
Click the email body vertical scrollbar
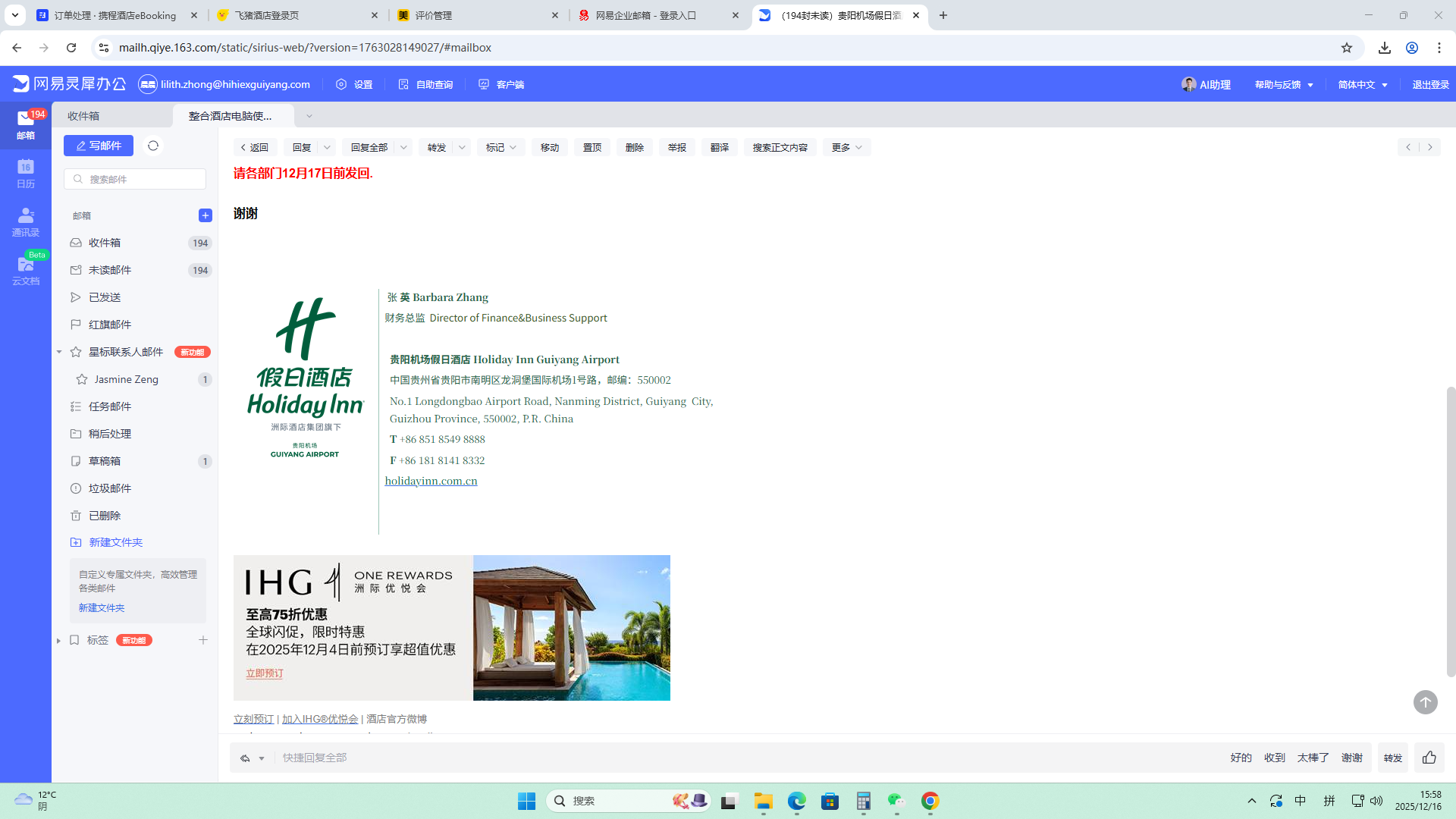(1451, 531)
